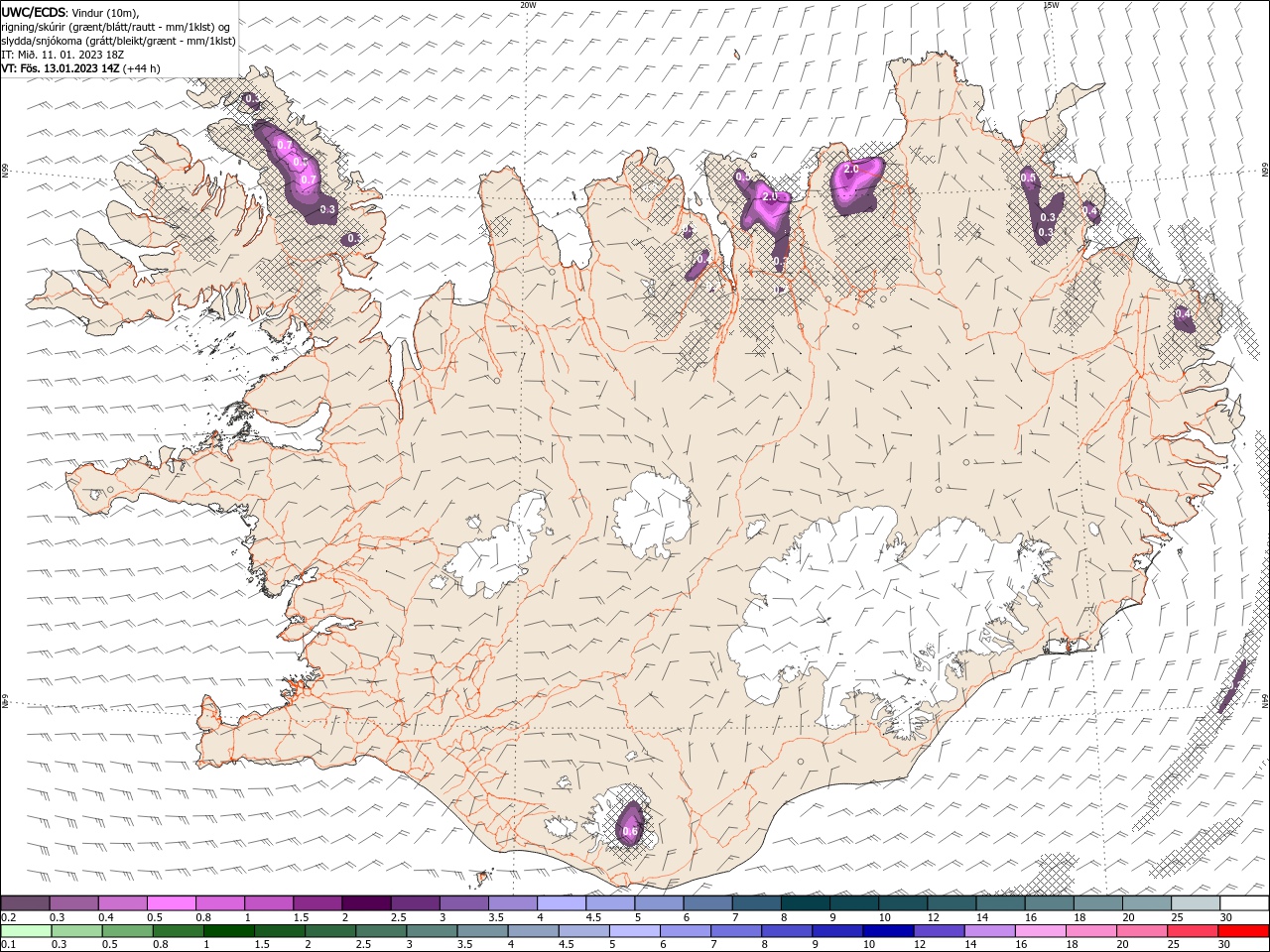The height and width of the screenshot is (952, 1270).
Task: Select the dark teal top-row swatch labeled 8
Action: point(806,902)
